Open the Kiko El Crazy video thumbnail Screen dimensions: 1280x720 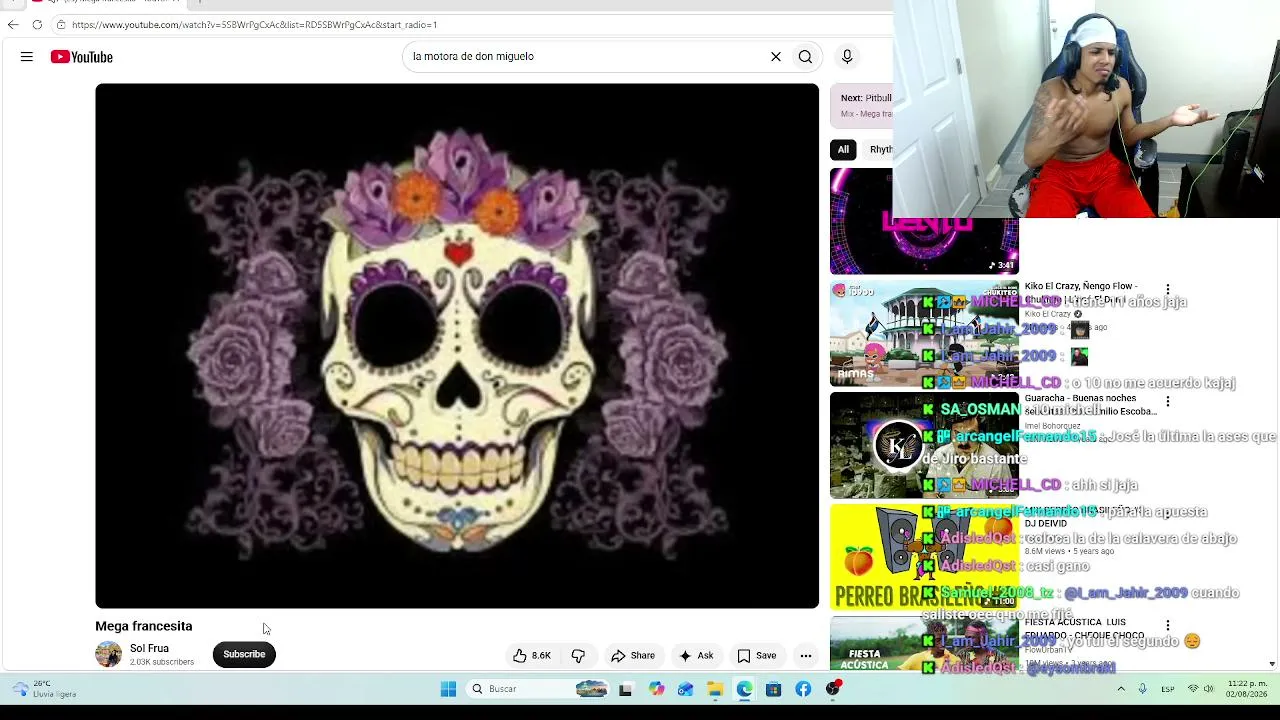click(924, 334)
